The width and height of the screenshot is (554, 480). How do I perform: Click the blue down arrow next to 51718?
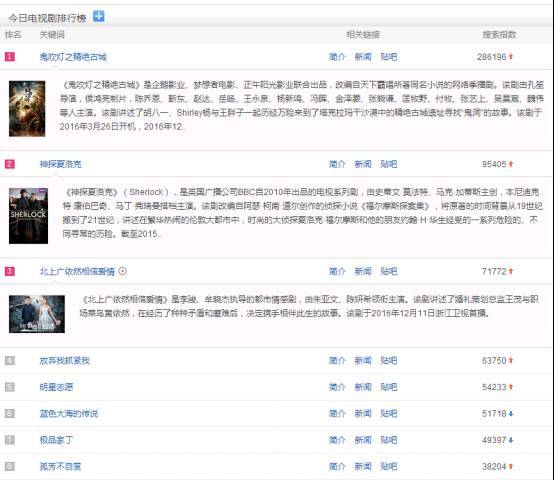coord(511,414)
